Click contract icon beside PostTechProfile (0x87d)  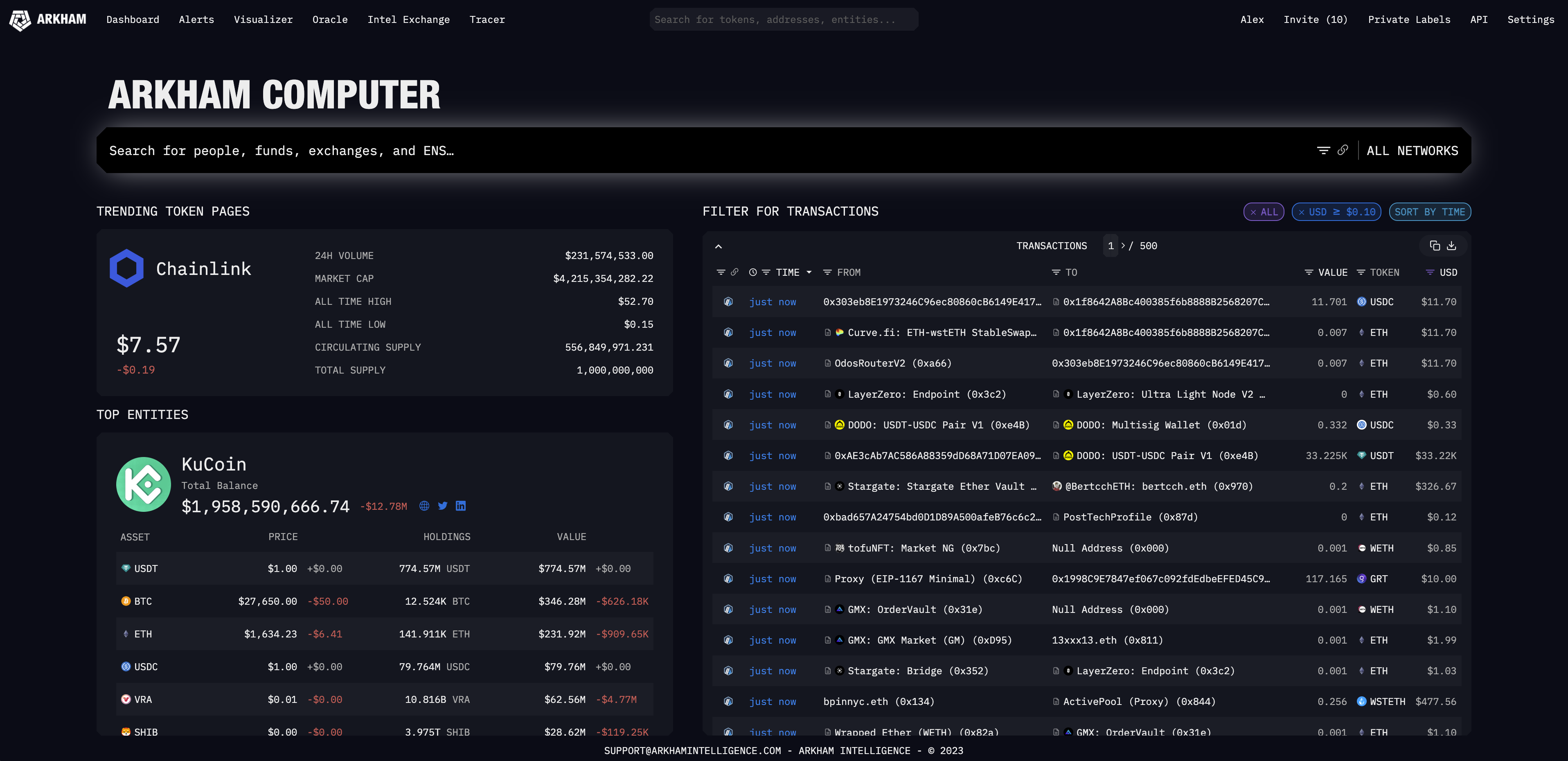[1056, 518]
